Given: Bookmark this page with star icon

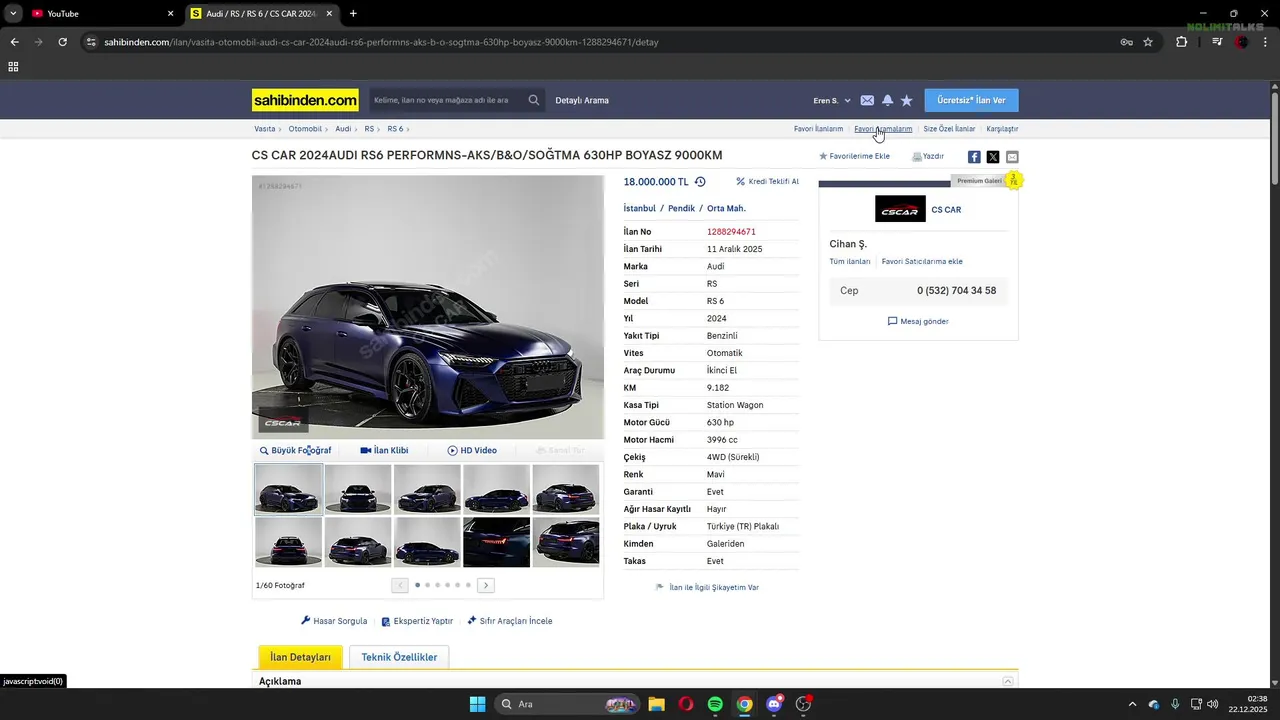Looking at the screenshot, I should coord(1148,42).
